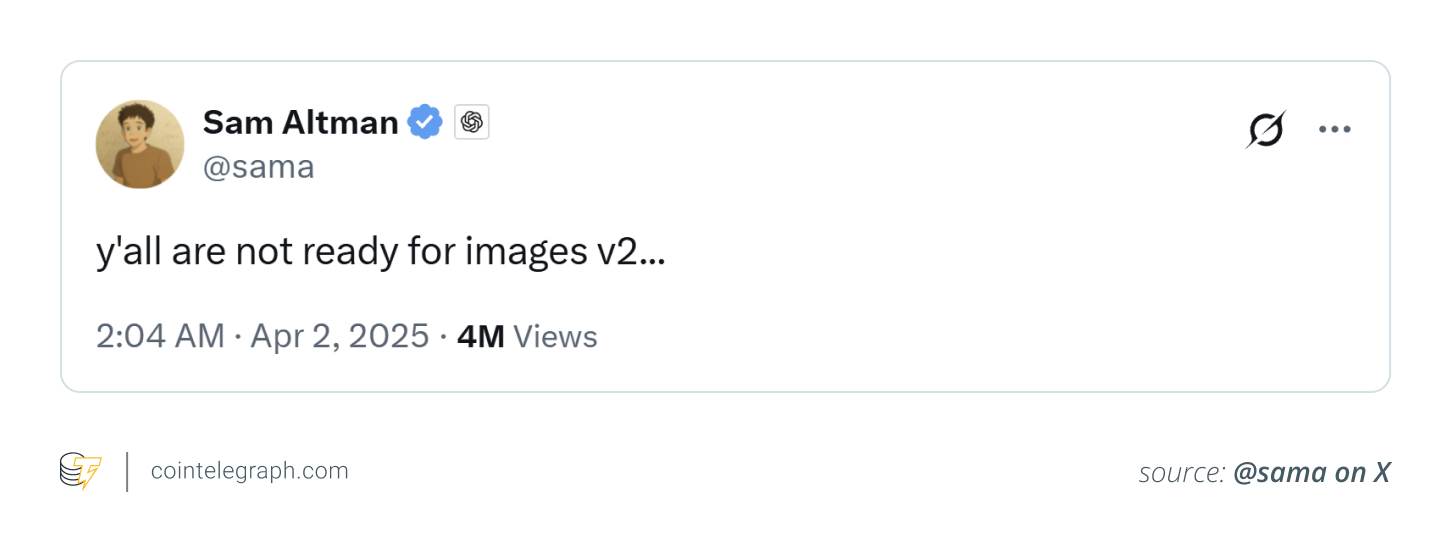This screenshot has height=552, width=1450.
Task: Open the 2:04 AM timestamp link
Action: [x=160, y=337]
